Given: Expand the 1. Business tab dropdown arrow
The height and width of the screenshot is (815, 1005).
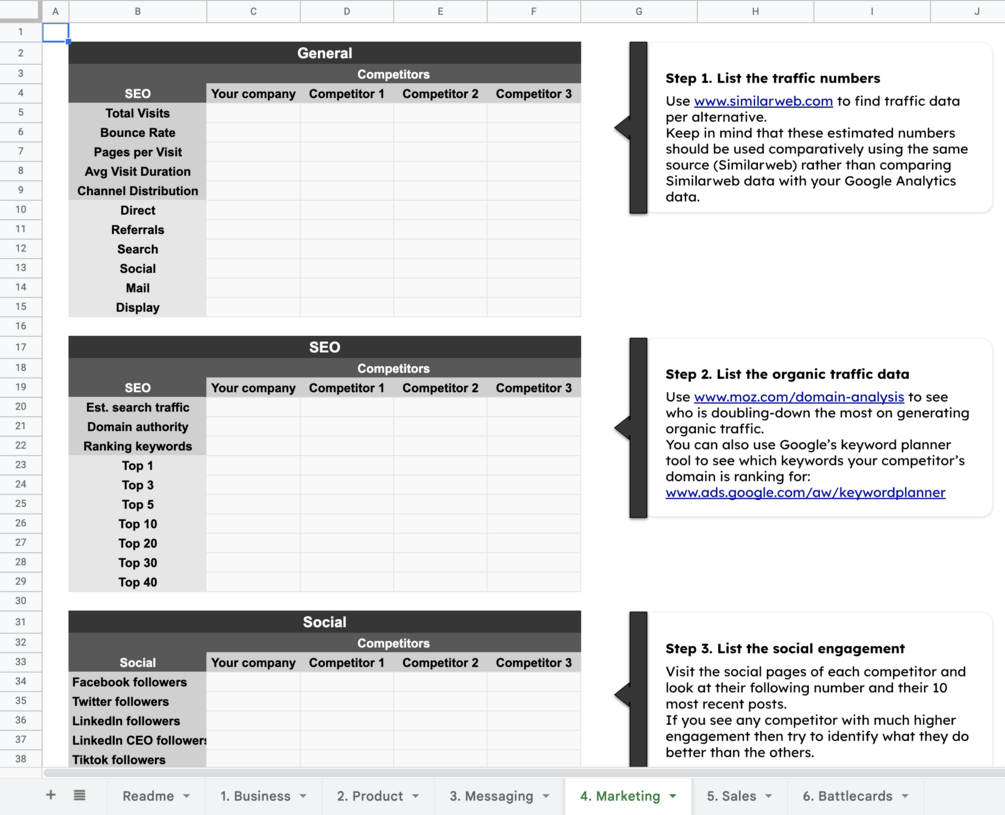Looking at the screenshot, I should coord(303,796).
